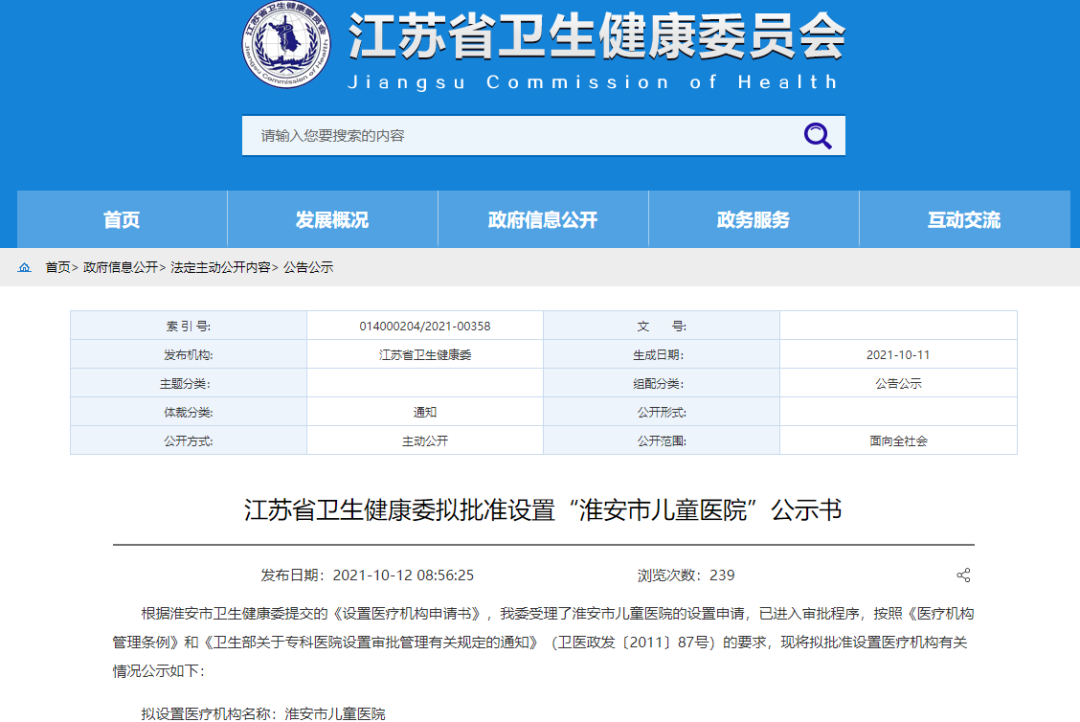1080x722 pixels.
Task: Click the view count 浏览次数：239
Action: click(686, 575)
